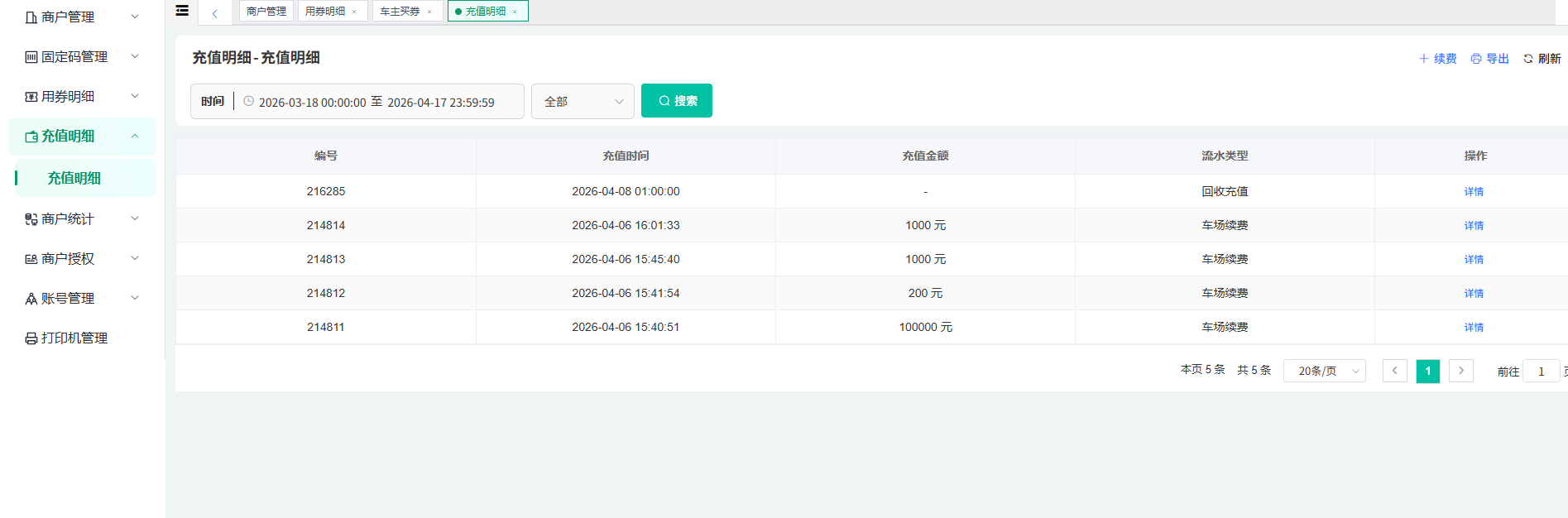Switch to the 商户管理 tab

pyautogui.click(x=266, y=12)
